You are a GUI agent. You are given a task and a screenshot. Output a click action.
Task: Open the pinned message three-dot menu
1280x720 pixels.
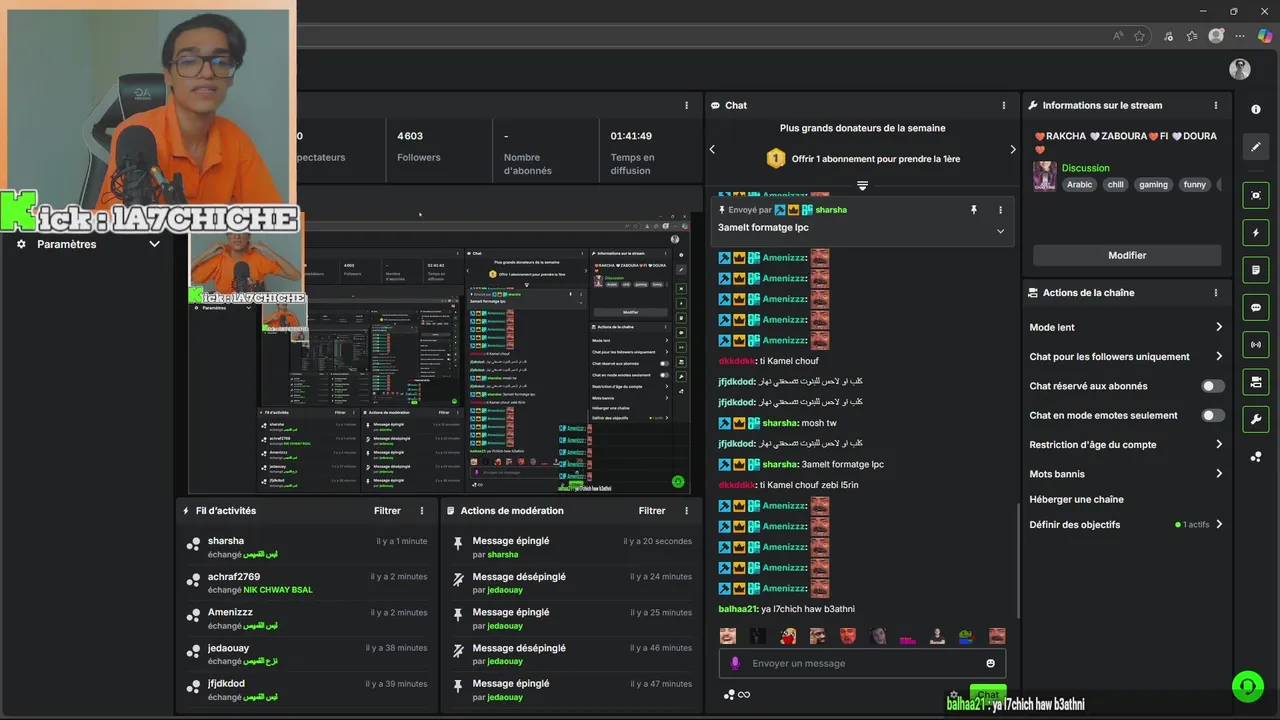(1000, 210)
